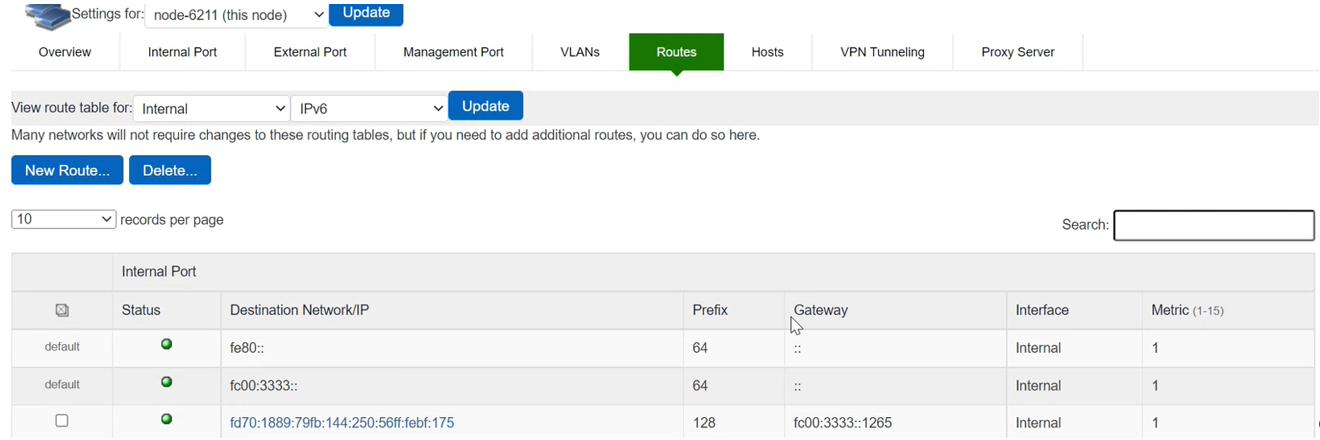Image resolution: width=1320 pixels, height=440 pixels.
Task: Select the External Port tab
Action: point(310,52)
